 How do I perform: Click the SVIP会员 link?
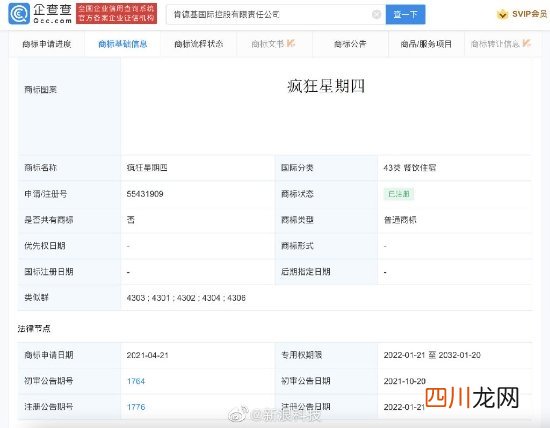pyautogui.click(x=529, y=14)
